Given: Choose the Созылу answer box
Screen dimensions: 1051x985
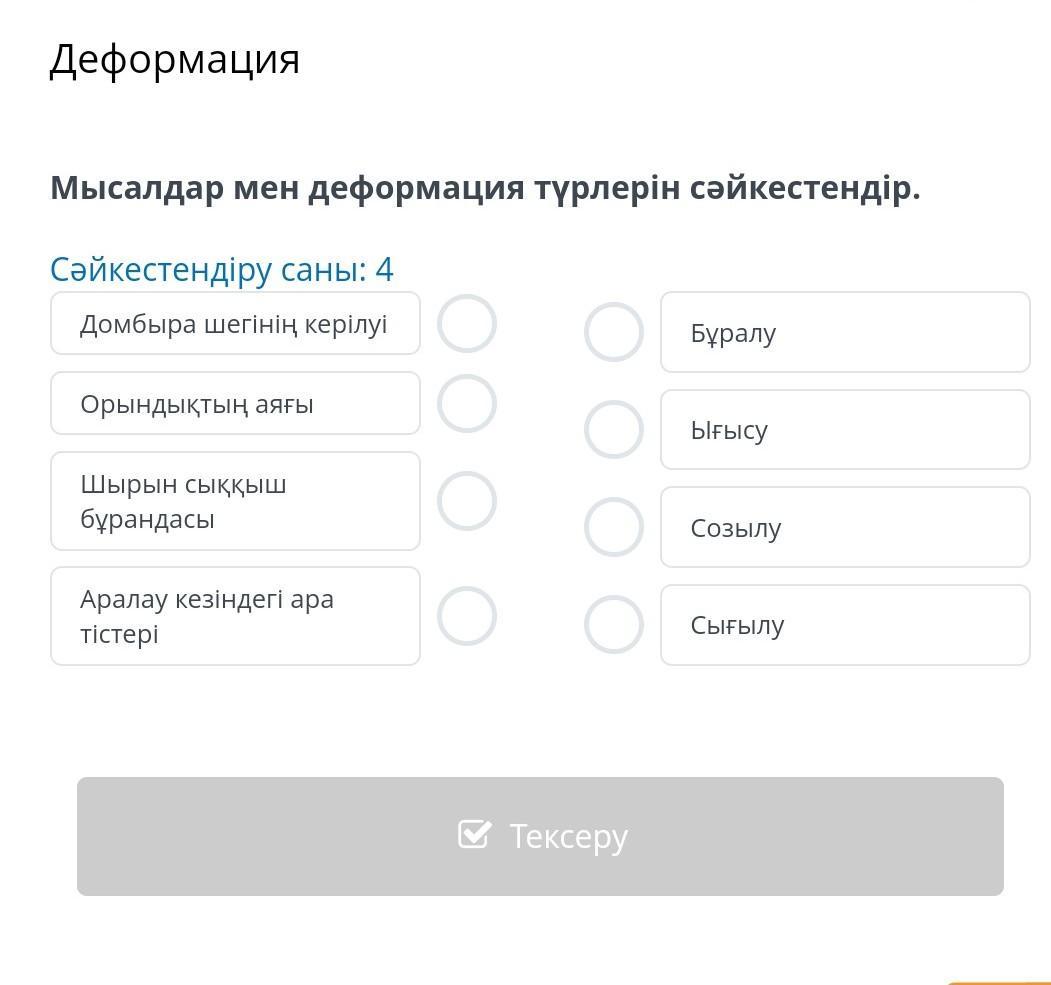Looking at the screenshot, I should pyautogui.click(x=845, y=527).
